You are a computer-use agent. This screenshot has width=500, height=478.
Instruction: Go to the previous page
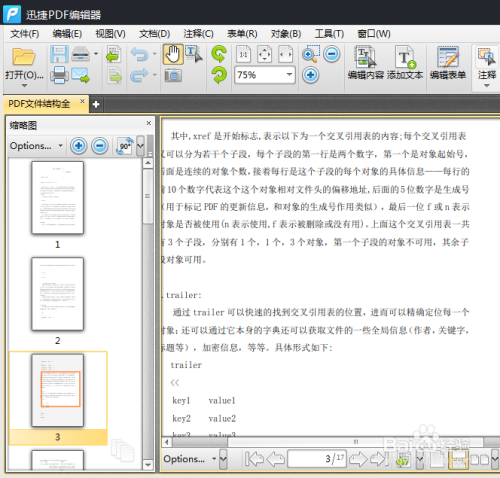(x=276, y=459)
